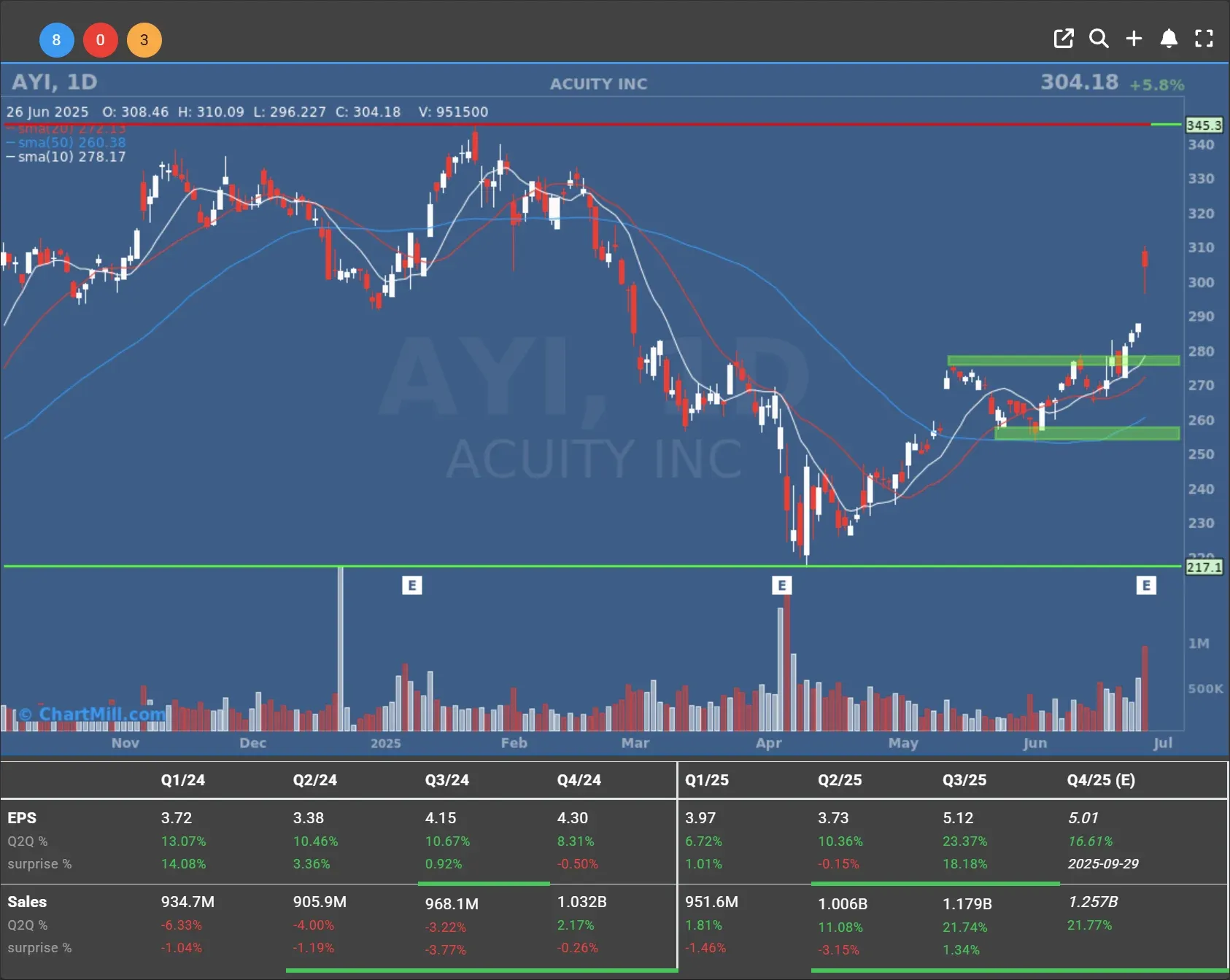Click the Q1/24 sales value 934.7M
The width and height of the screenshot is (1230, 980).
click(187, 902)
